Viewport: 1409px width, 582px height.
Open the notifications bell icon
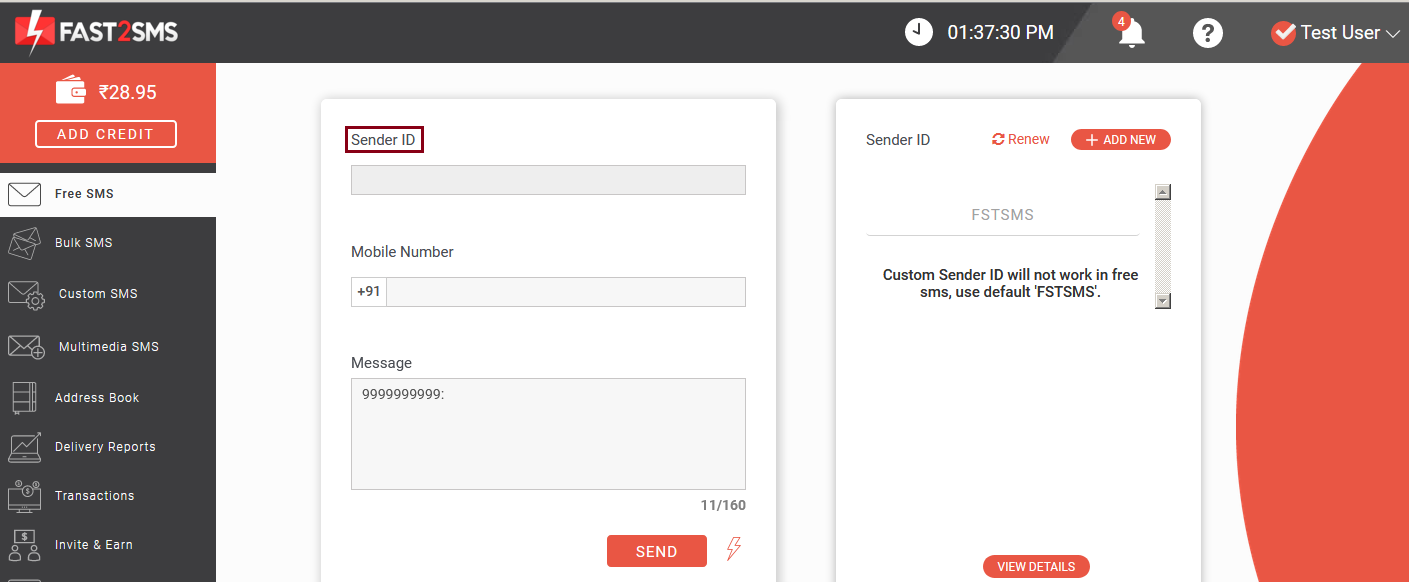[x=1131, y=32]
